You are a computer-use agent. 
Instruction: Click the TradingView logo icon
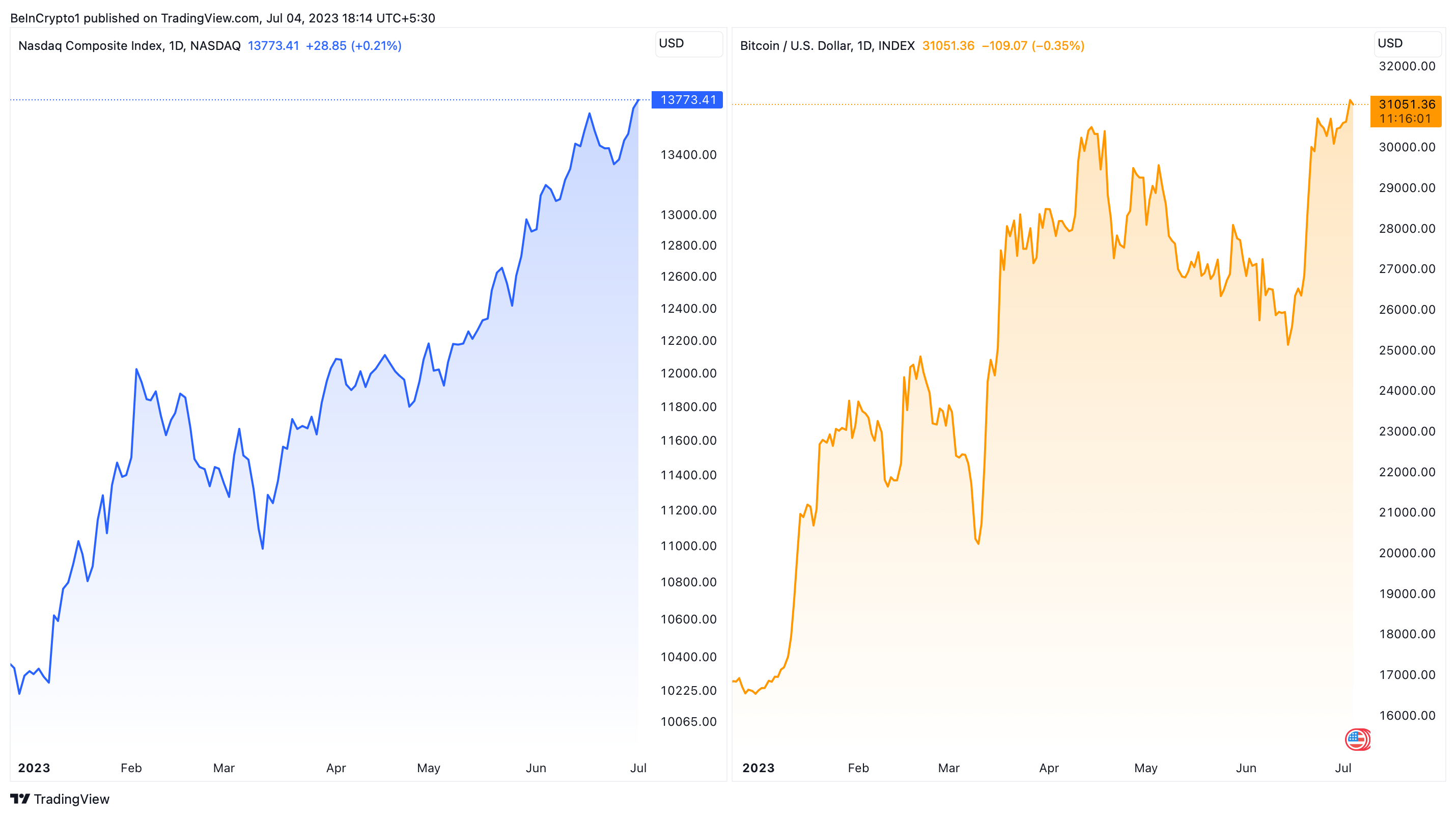tap(20, 798)
